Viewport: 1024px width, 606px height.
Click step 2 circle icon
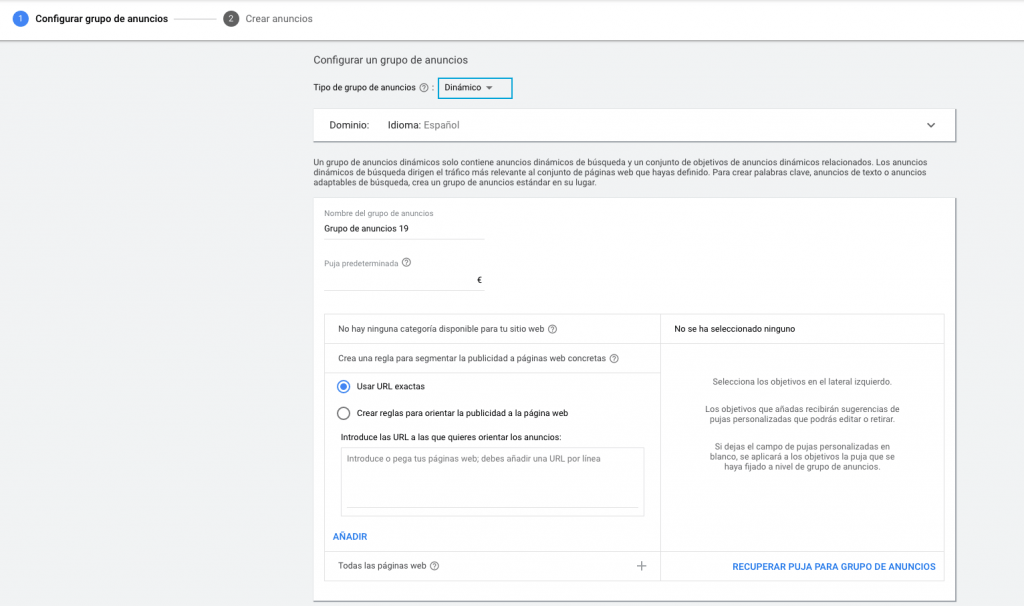click(231, 19)
